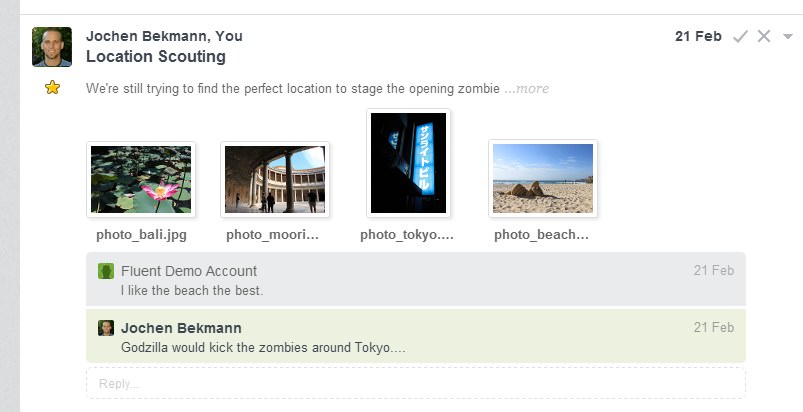Viewport: 803px width, 412px height.
Task: Click the green Fluent Demo Account avatar
Action: click(x=106, y=271)
